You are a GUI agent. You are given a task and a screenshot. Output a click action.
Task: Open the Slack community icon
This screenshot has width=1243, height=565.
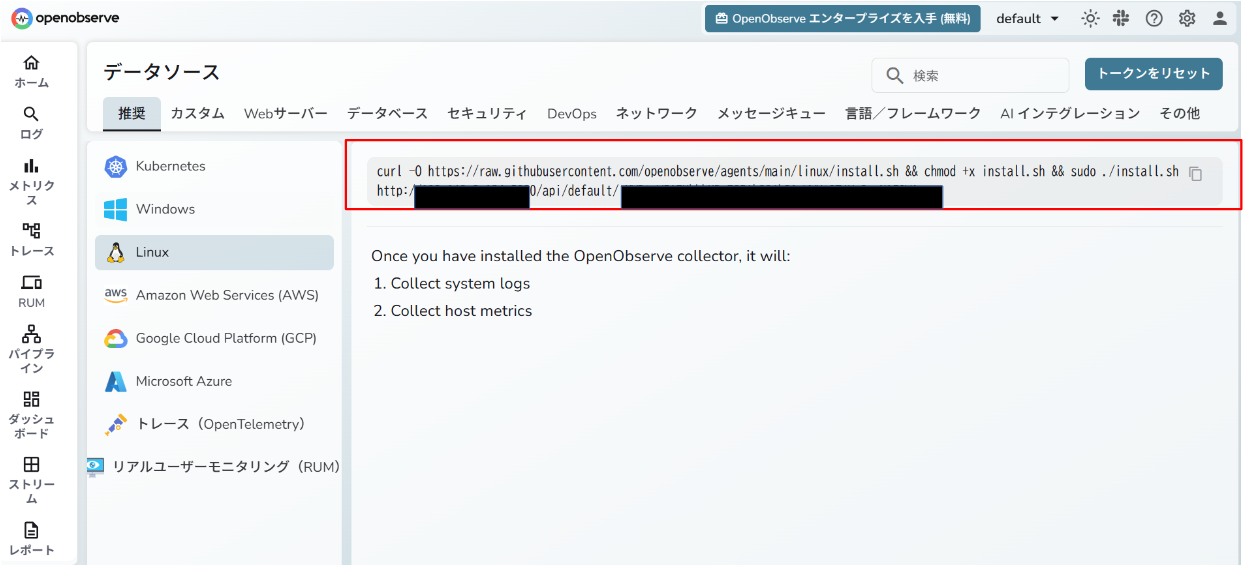1121,18
